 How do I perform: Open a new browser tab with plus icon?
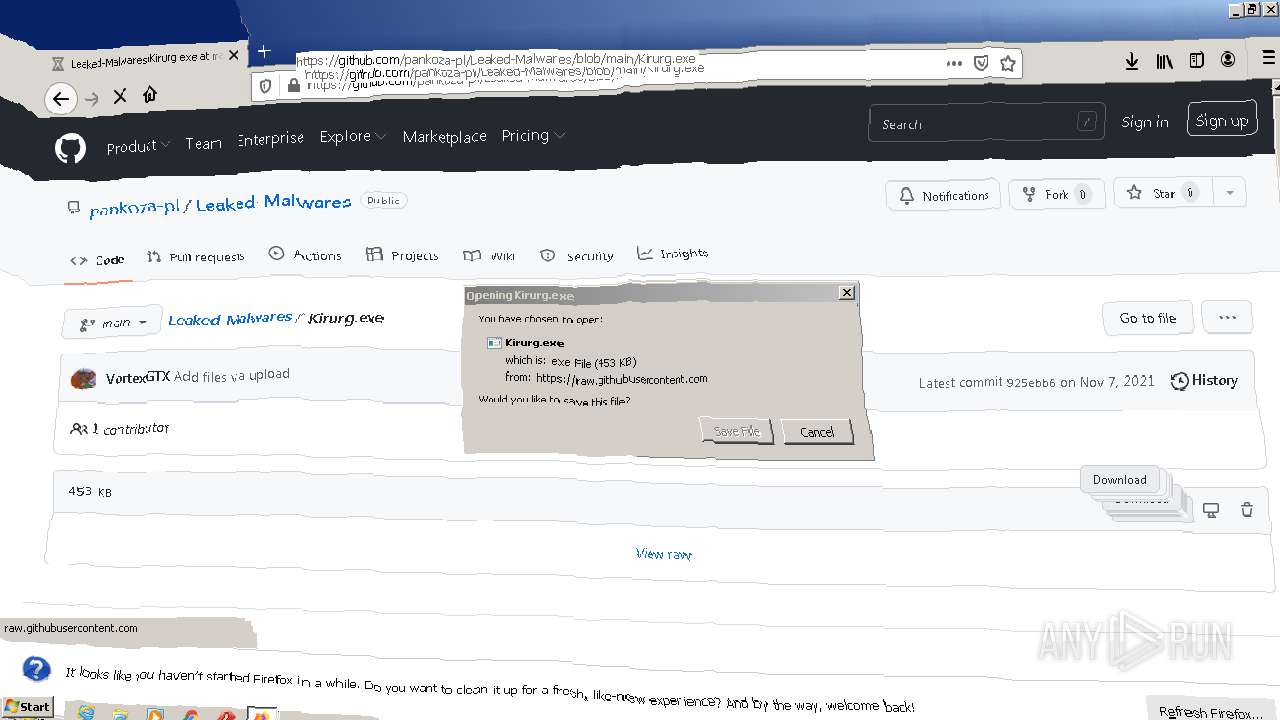coord(264,51)
